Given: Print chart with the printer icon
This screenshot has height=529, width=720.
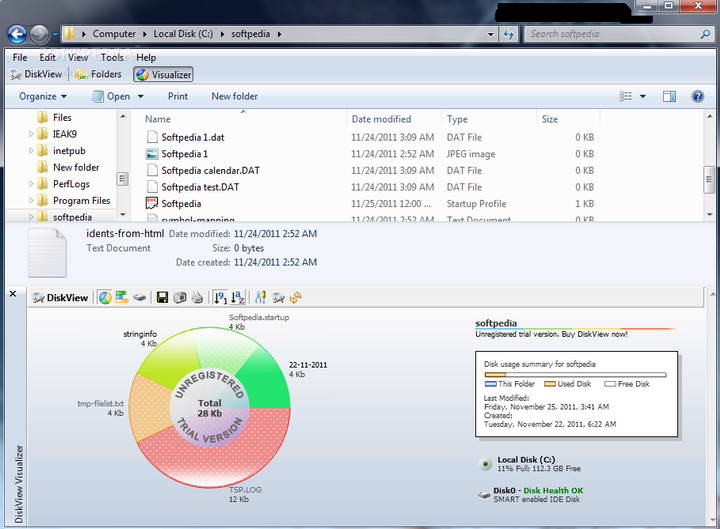Looking at the screenshot, I should point(197,297).
